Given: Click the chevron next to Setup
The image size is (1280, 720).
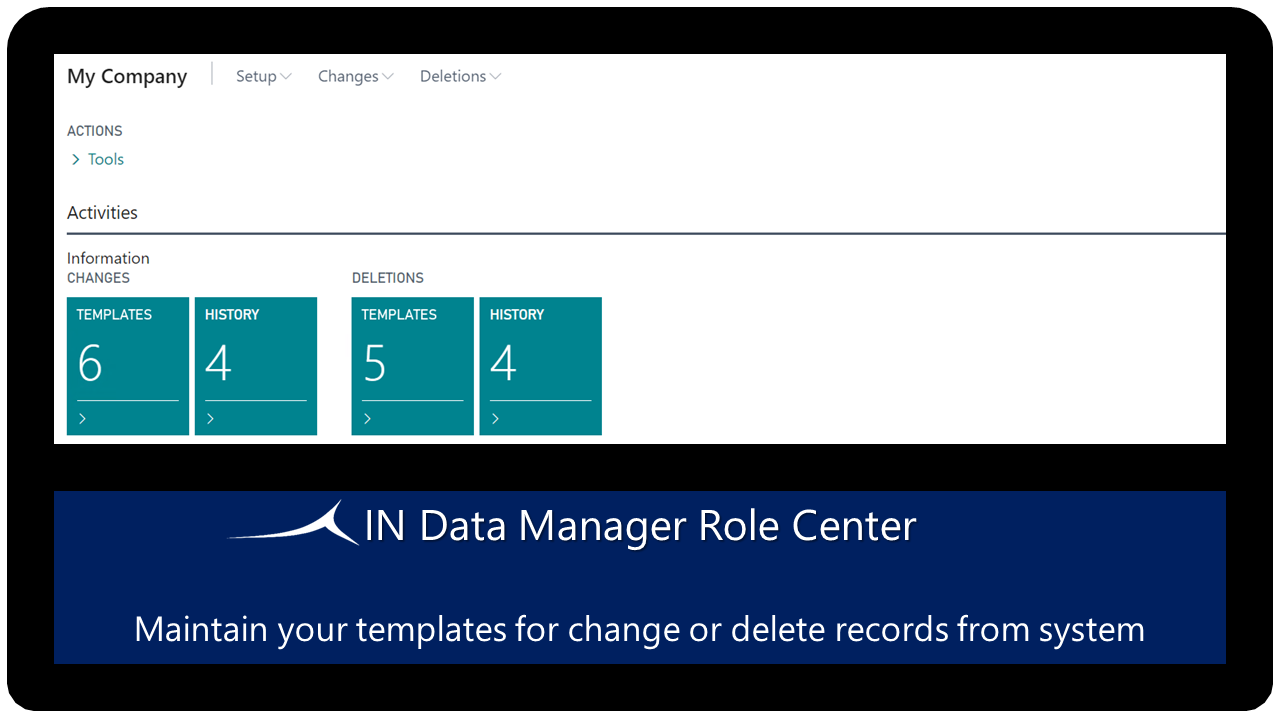Looking at the screenshot, I should tap(286, 77).
